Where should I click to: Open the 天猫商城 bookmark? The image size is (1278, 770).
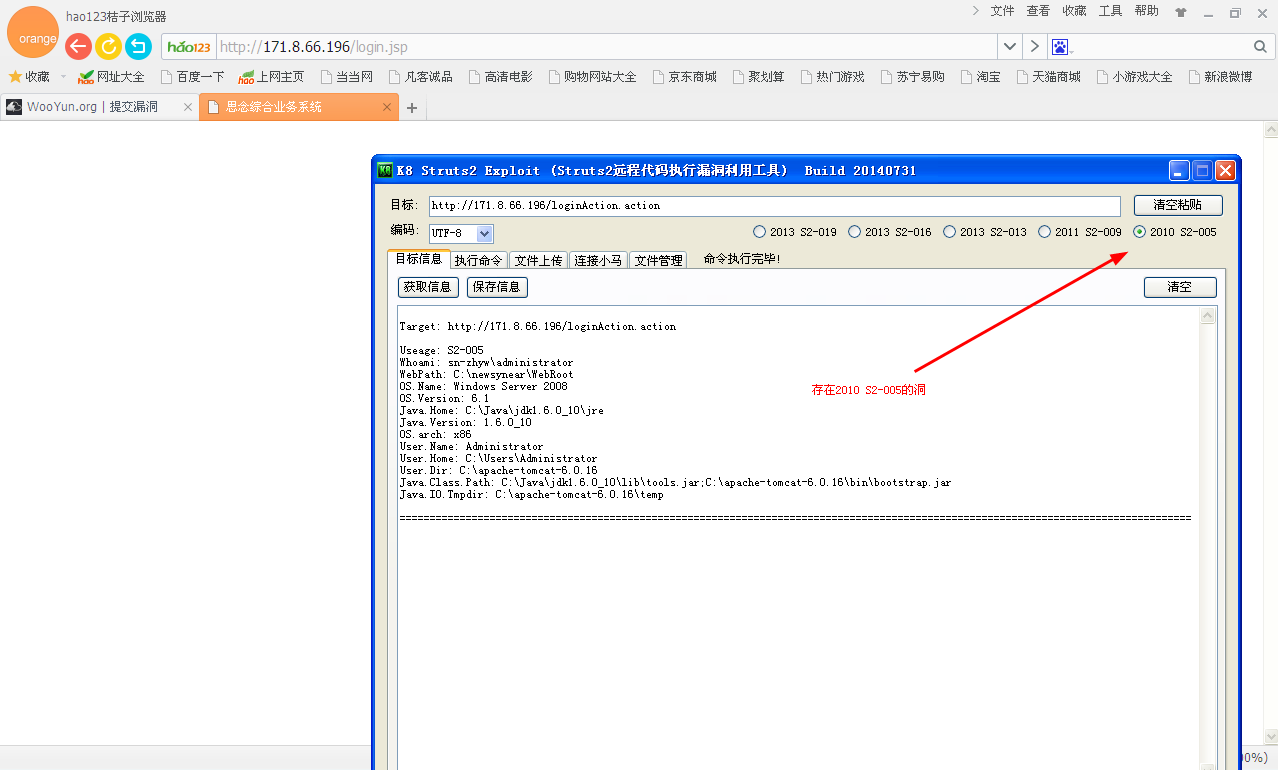click(x=1048, y=76)
